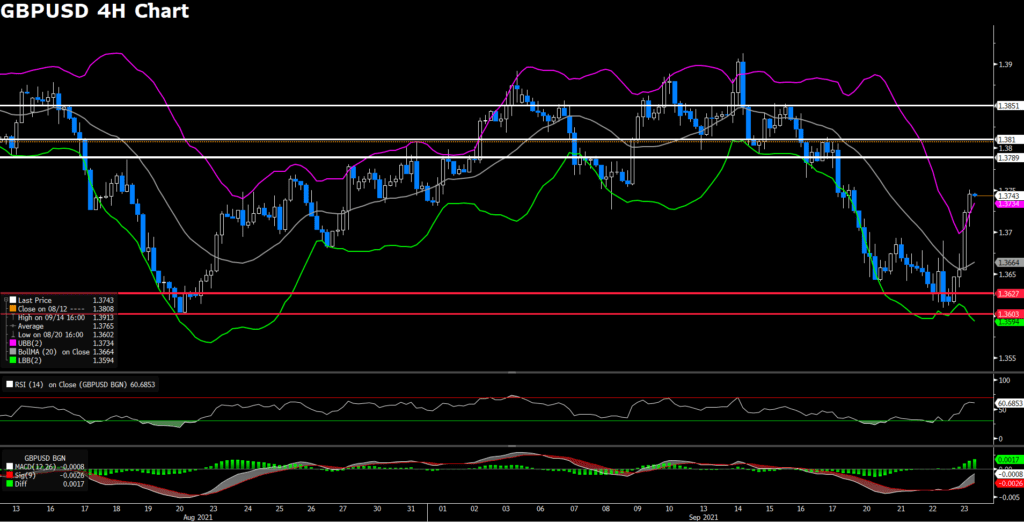1024x522 pixels.
Task: Click the 1.37 price axis label
Action: click(1006, 232)
